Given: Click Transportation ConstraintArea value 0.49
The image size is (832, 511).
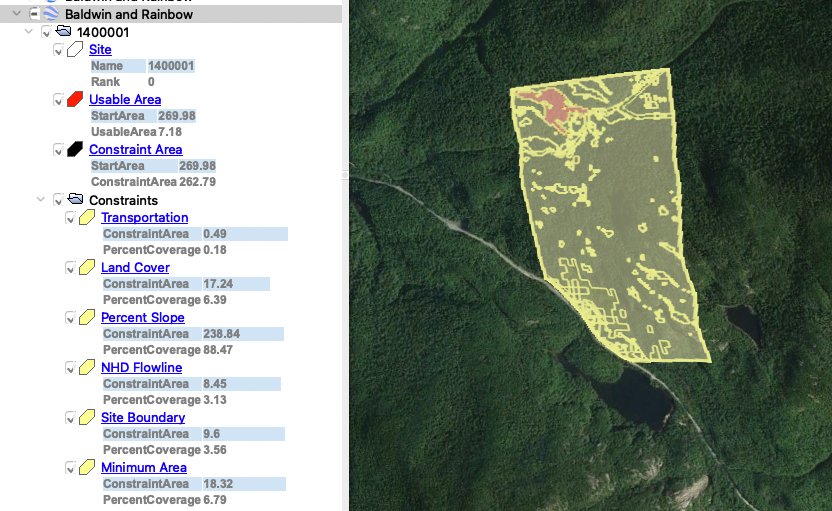Looking at the screenshot, I should [x=215, y=233].
